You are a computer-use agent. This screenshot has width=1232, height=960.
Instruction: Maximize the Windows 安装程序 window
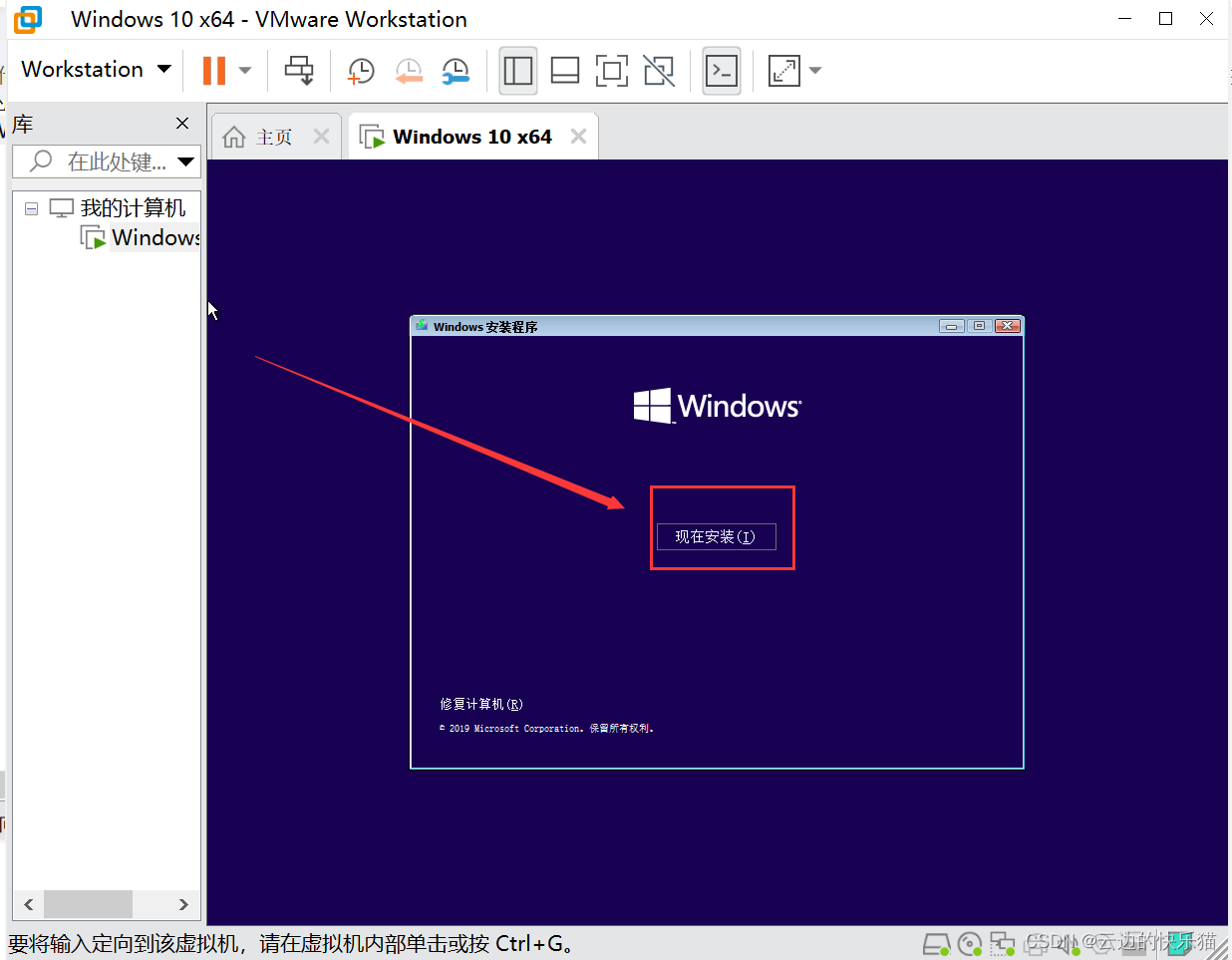point(979,326)
